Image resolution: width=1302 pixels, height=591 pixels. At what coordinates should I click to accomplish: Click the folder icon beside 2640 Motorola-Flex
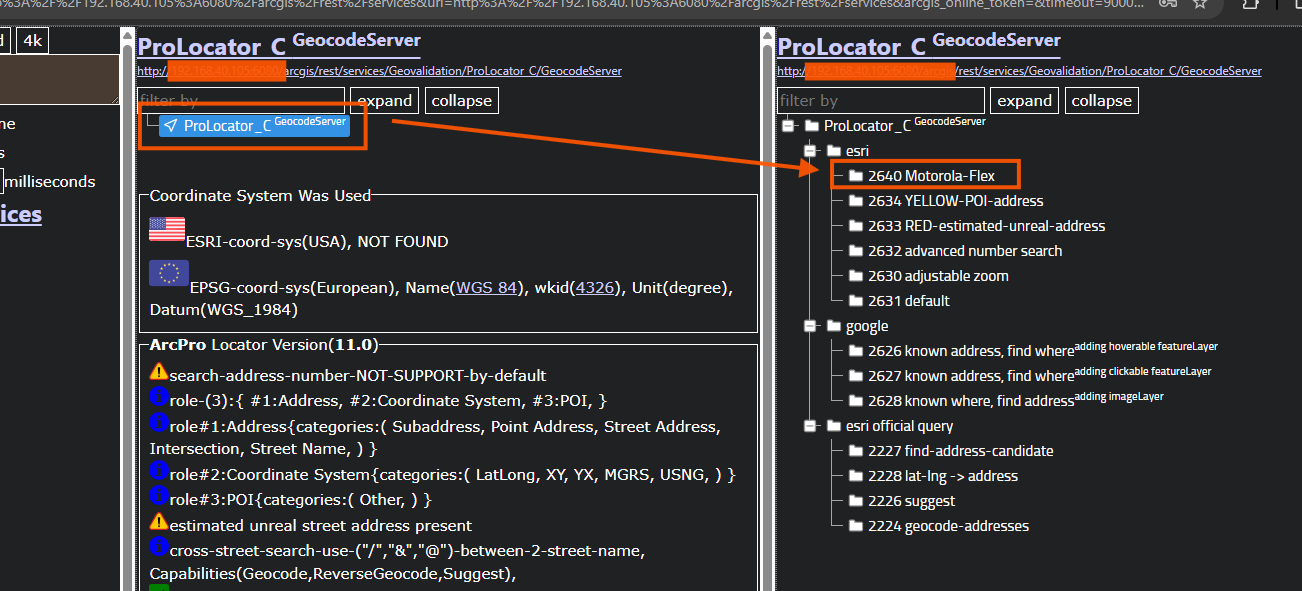(856, 176)
